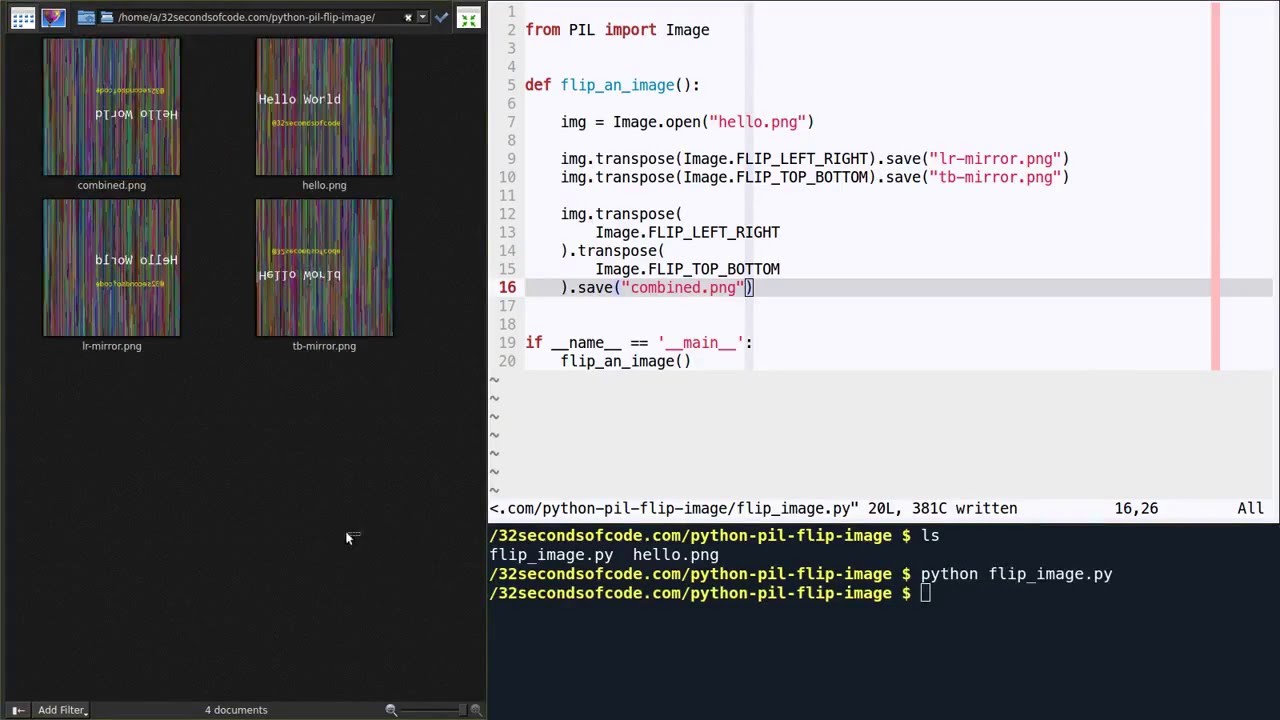
Task: Click line number 16 in the editor gutter
Action: coord(507,288)
